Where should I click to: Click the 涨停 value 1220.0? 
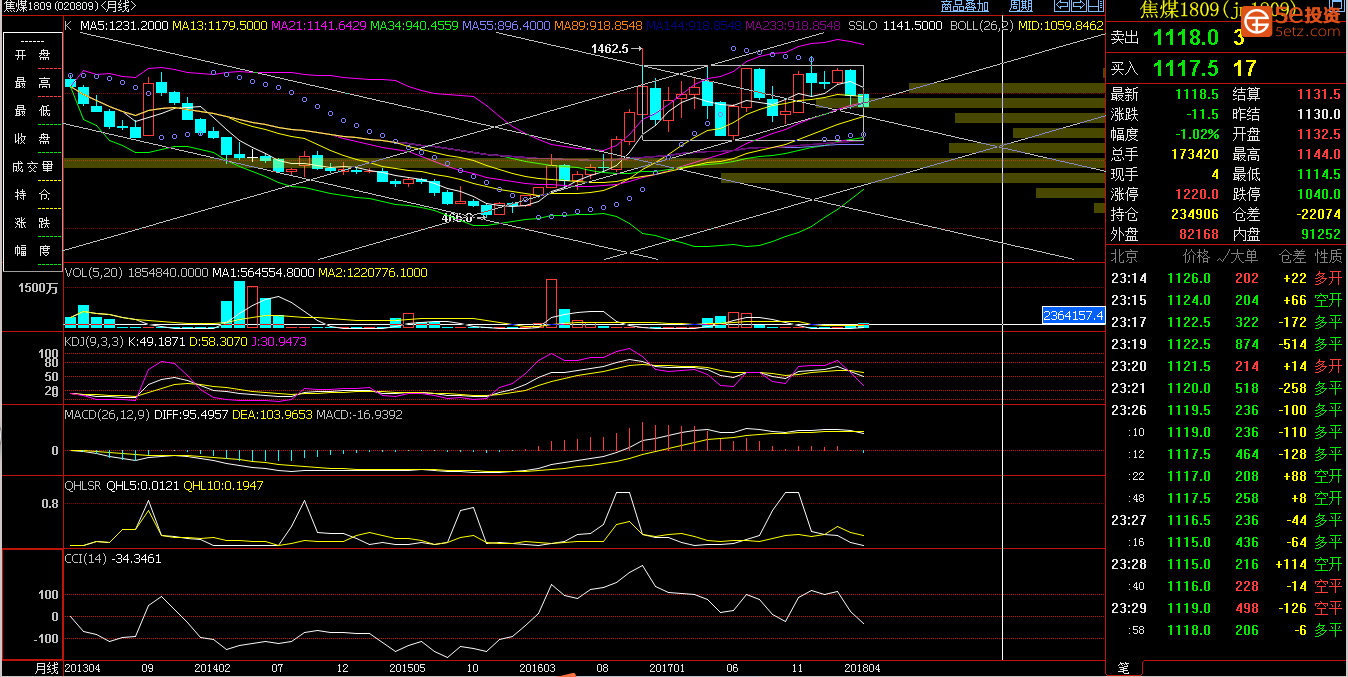click(x=1198, y=194)
